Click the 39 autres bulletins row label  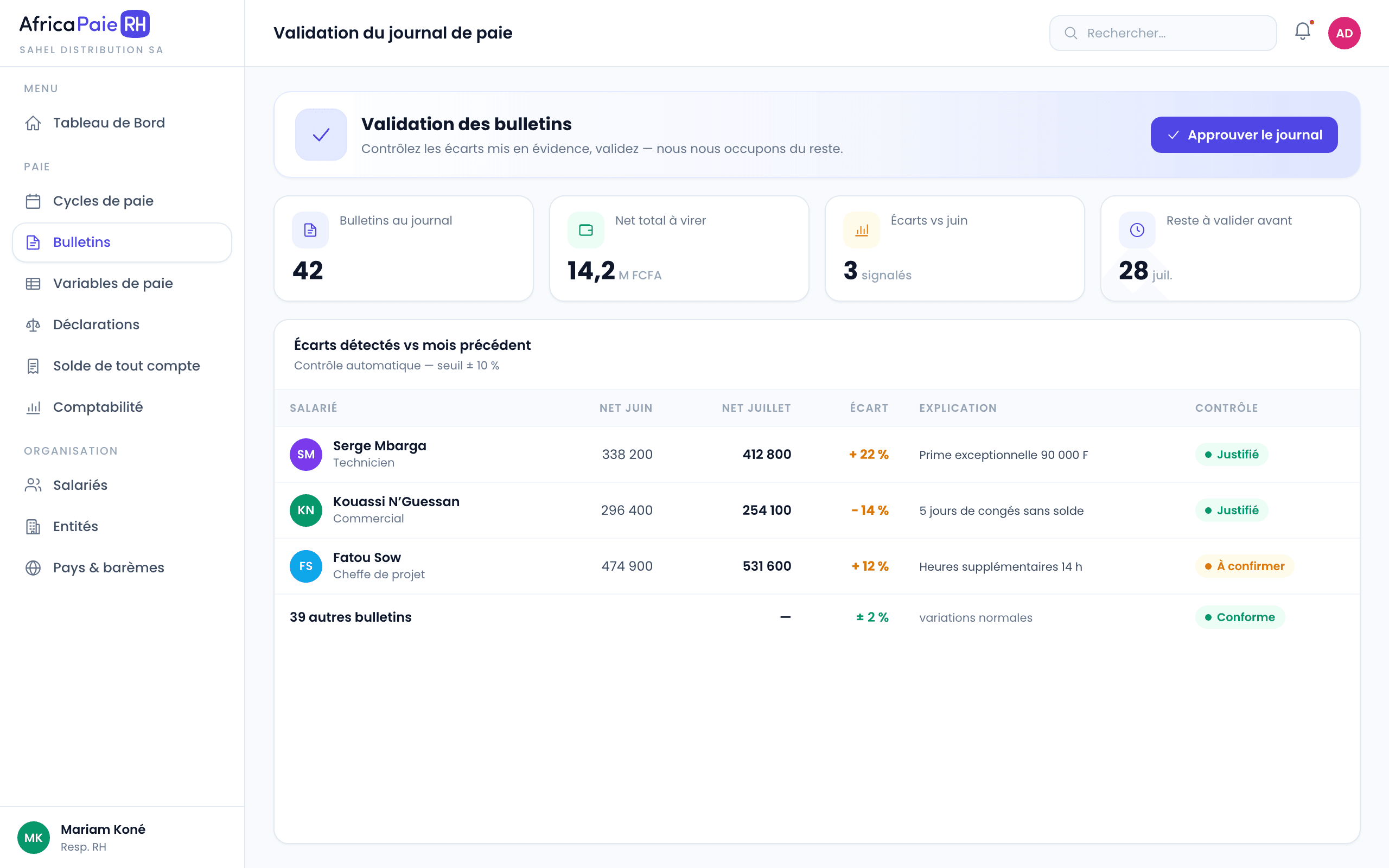(x=350, y=617)
